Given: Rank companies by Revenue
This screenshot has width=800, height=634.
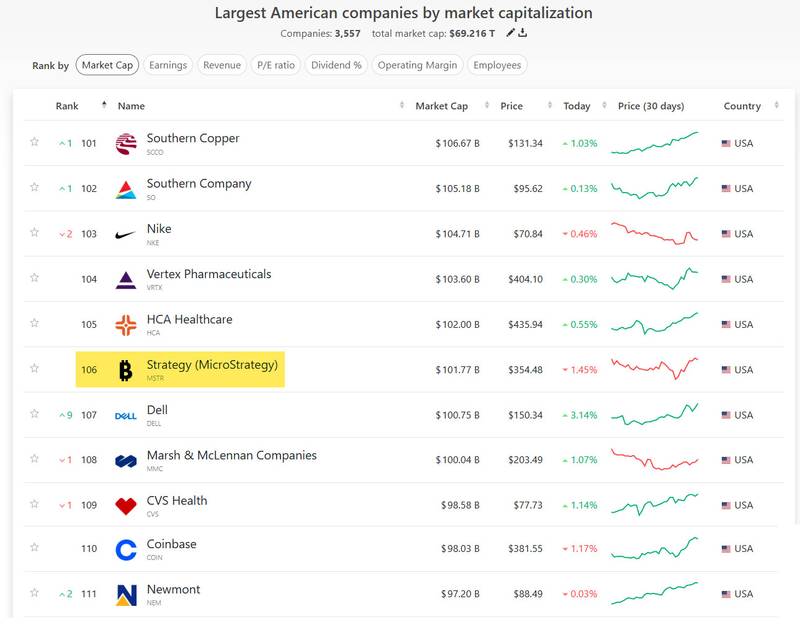Looking at the screenshot, I should tap(222, 65).
